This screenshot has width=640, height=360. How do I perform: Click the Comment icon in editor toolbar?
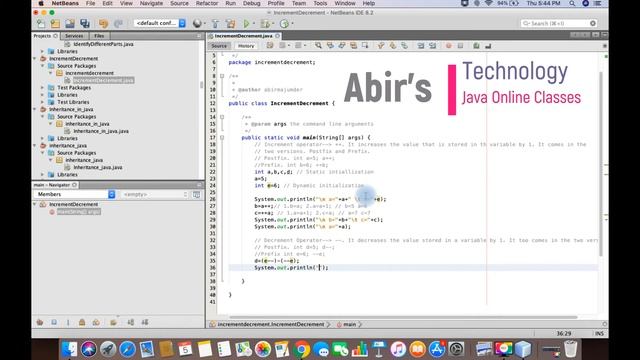476,46
